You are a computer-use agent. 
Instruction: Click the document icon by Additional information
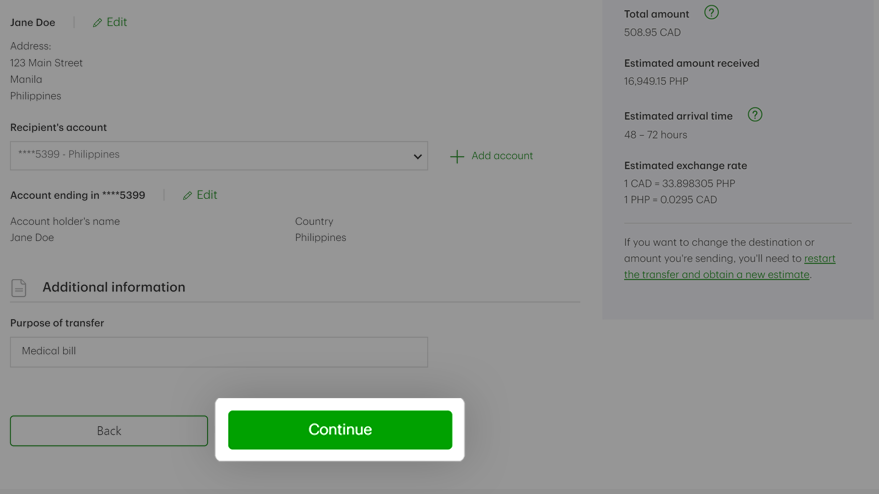click(18, 288)
